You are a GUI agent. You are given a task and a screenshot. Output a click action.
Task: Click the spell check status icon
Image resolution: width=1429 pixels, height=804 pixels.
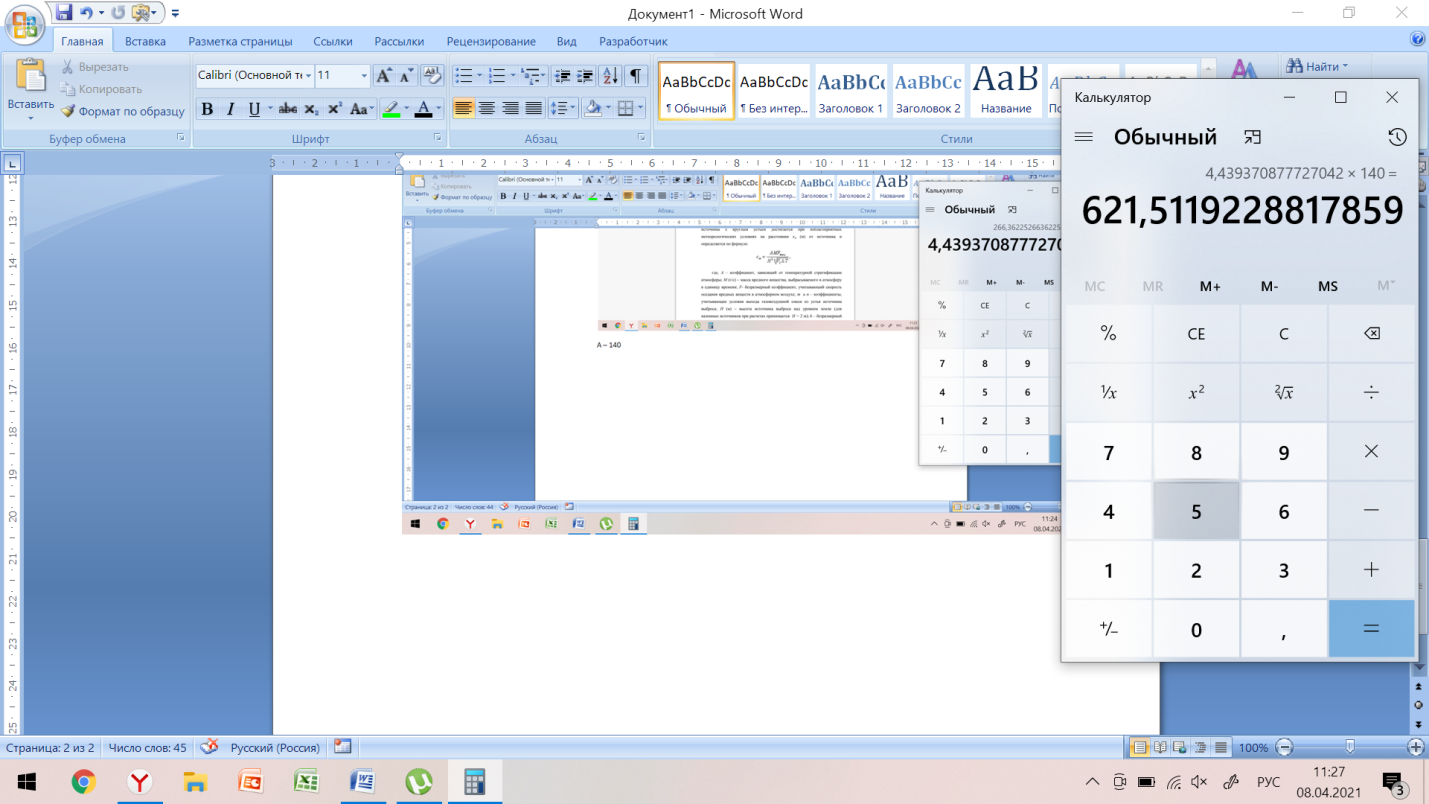209,747
